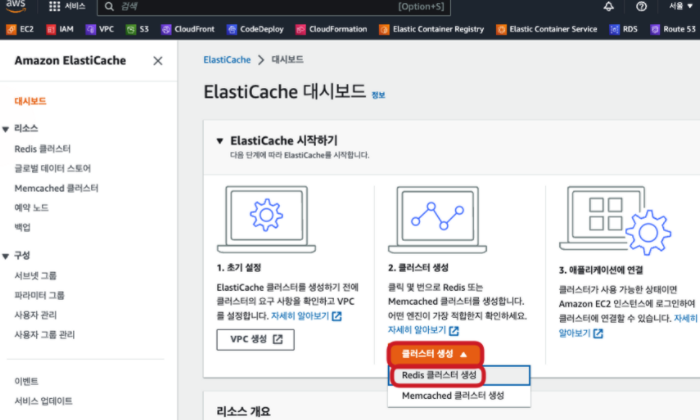Open the CloudFront shortcut
This screenshot has width=700, height=420.
tap(188, 29)
